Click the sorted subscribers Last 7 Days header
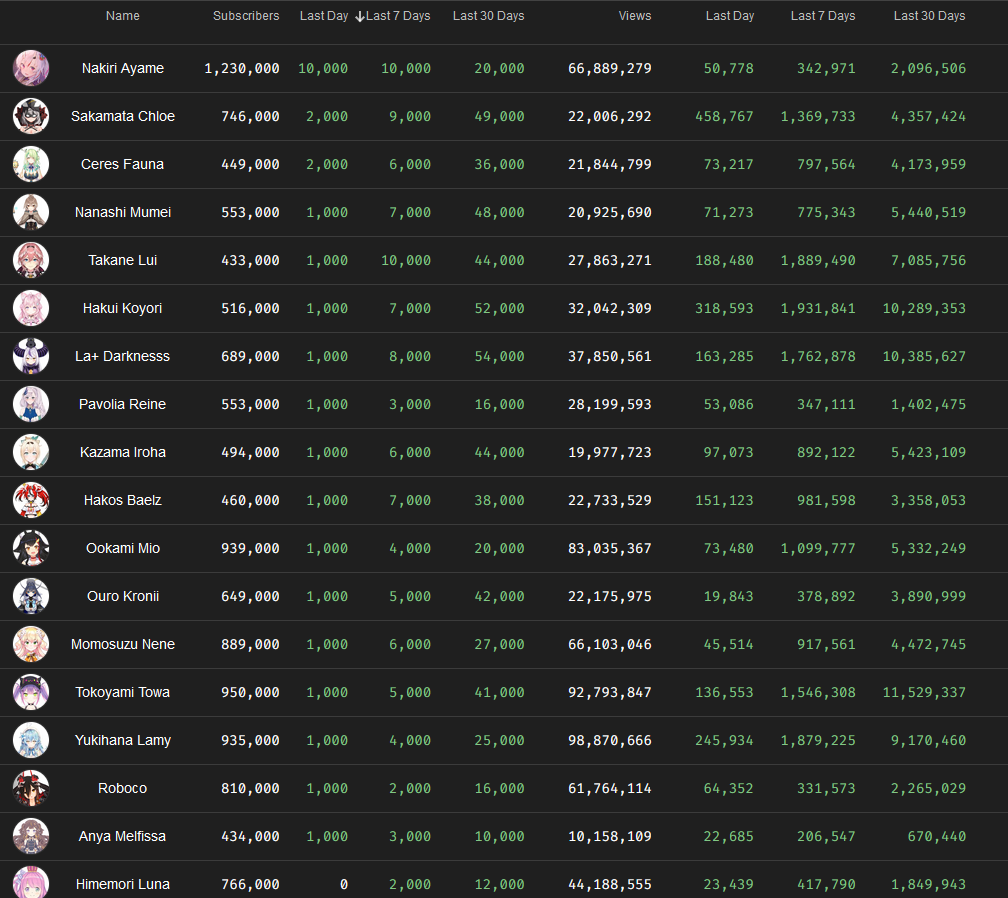Viewport: 1008px width, 898px height. point(398,15)
